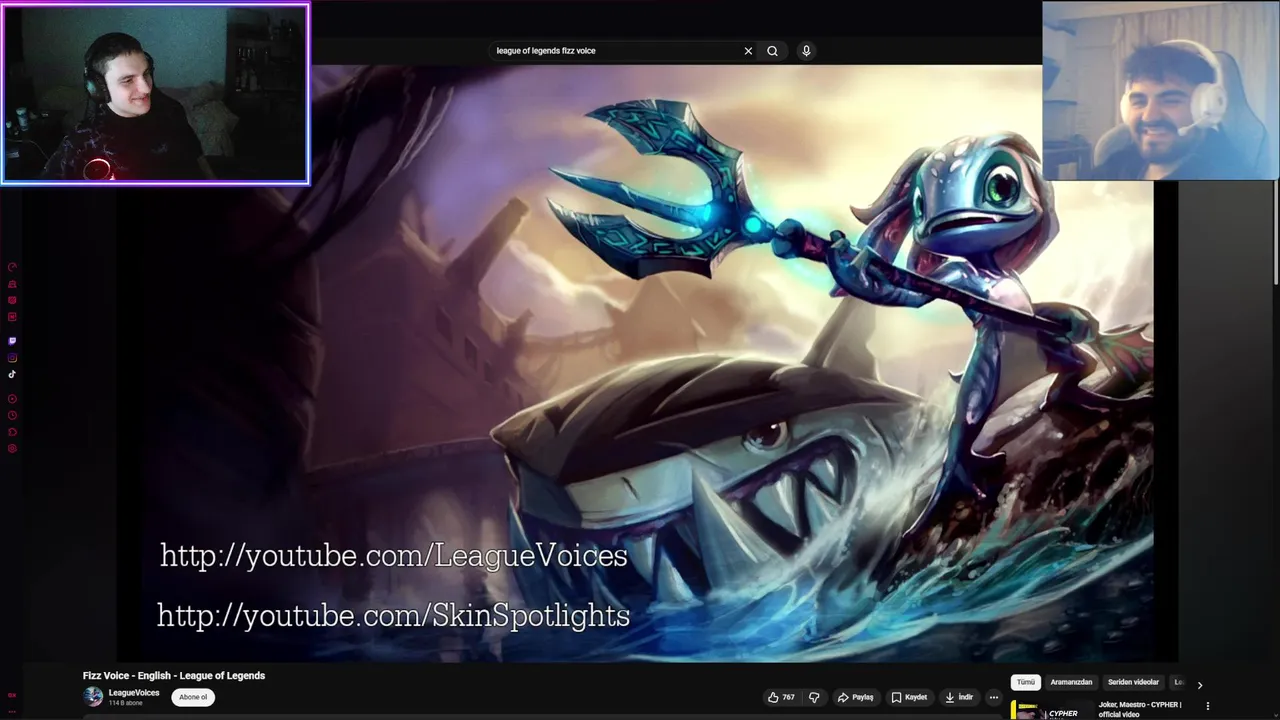Image resolution: width=1280 pixels, height=720 pixels.
Task: Select the Seriden videolar filter chip
Action: [x=1133, y=682]
